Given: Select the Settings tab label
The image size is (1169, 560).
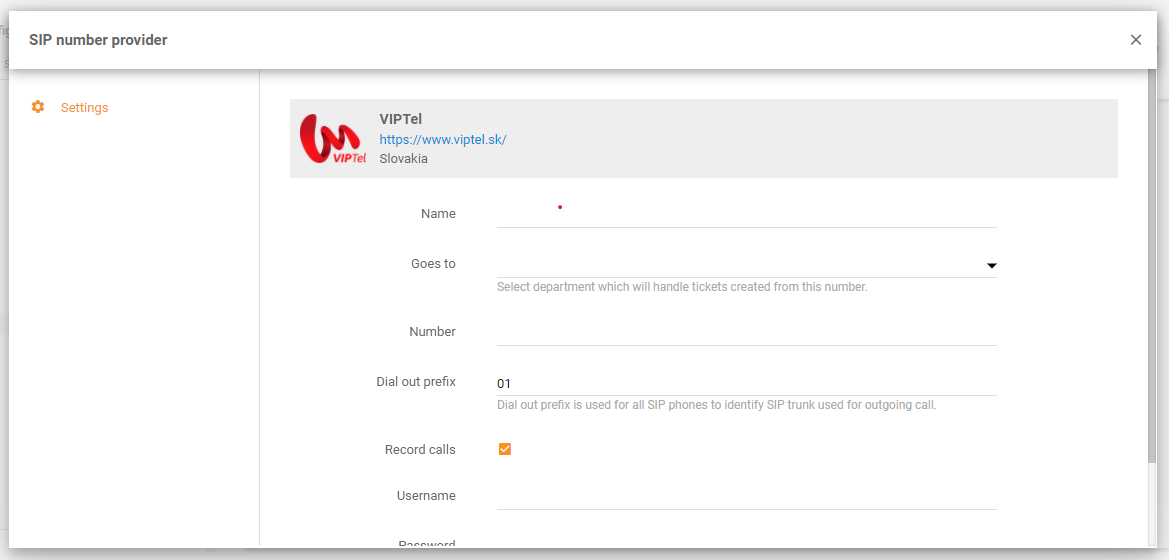Looking at the screenshot, I should pos(84,108).
